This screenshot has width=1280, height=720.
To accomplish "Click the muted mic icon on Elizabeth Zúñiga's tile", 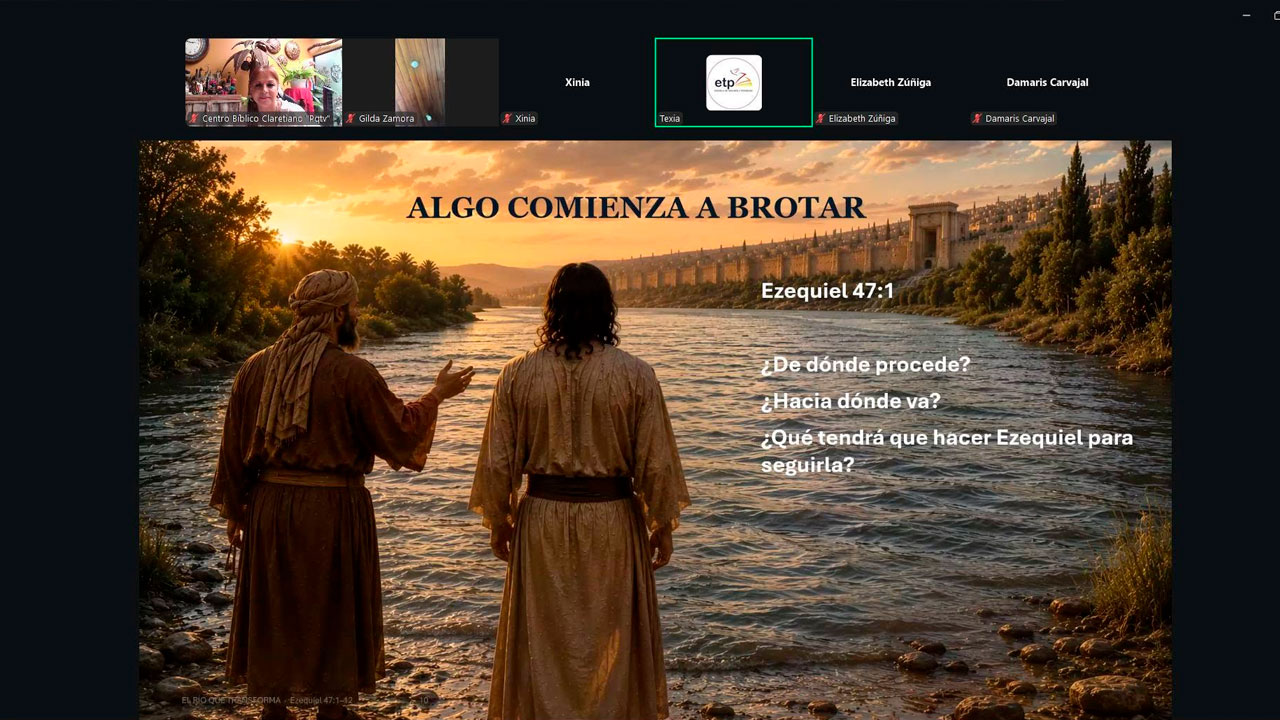I will point(822,119).
